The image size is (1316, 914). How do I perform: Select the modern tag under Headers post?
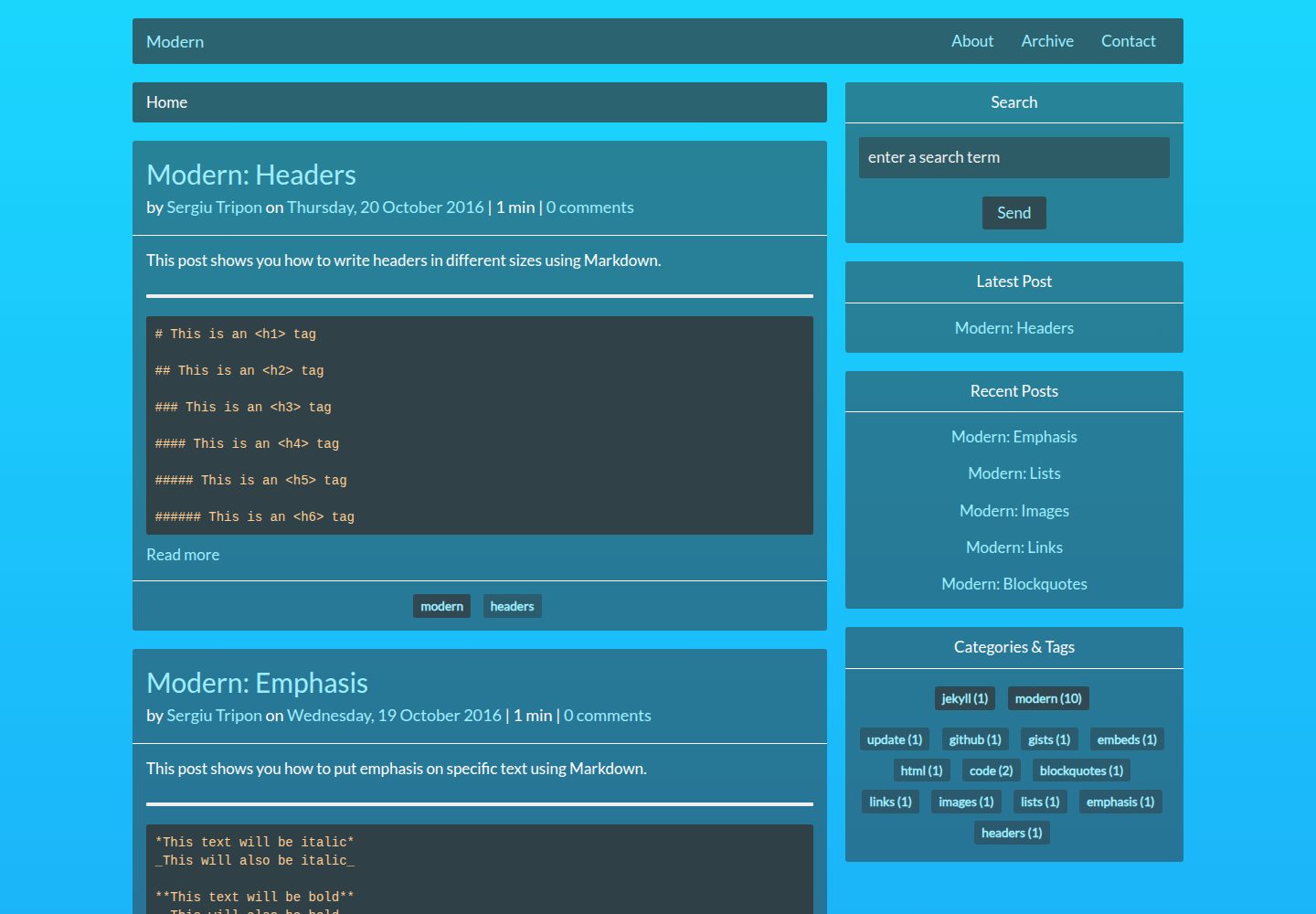[441, 606]
